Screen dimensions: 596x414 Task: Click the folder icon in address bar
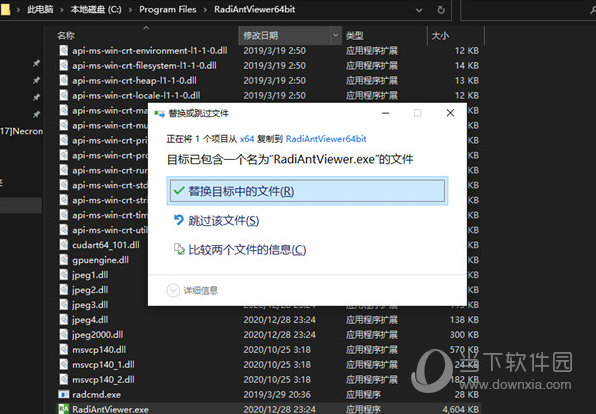5,10
